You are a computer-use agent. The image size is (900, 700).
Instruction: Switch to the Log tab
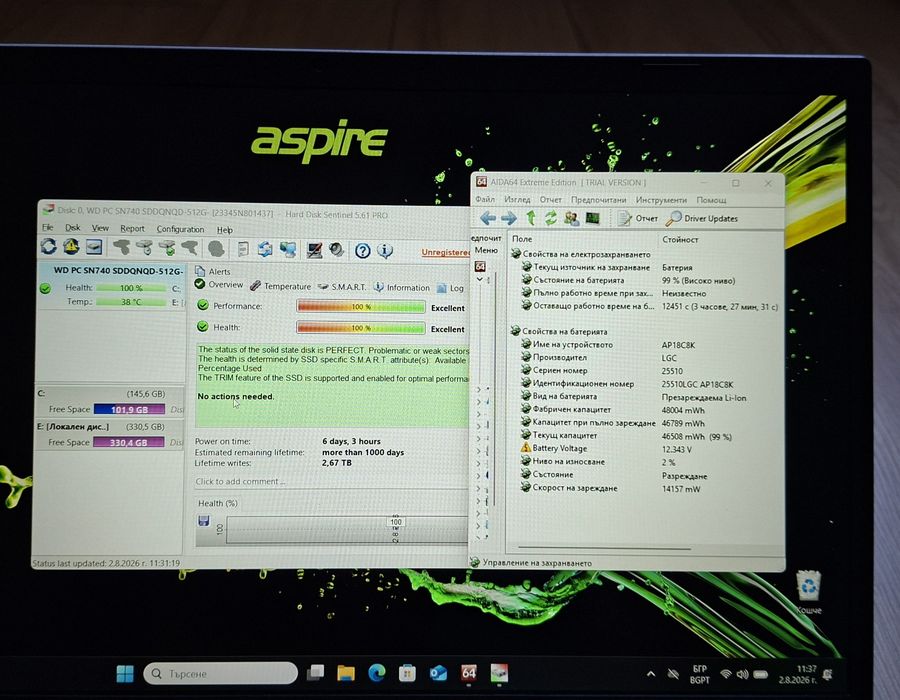tap(451, 287)
